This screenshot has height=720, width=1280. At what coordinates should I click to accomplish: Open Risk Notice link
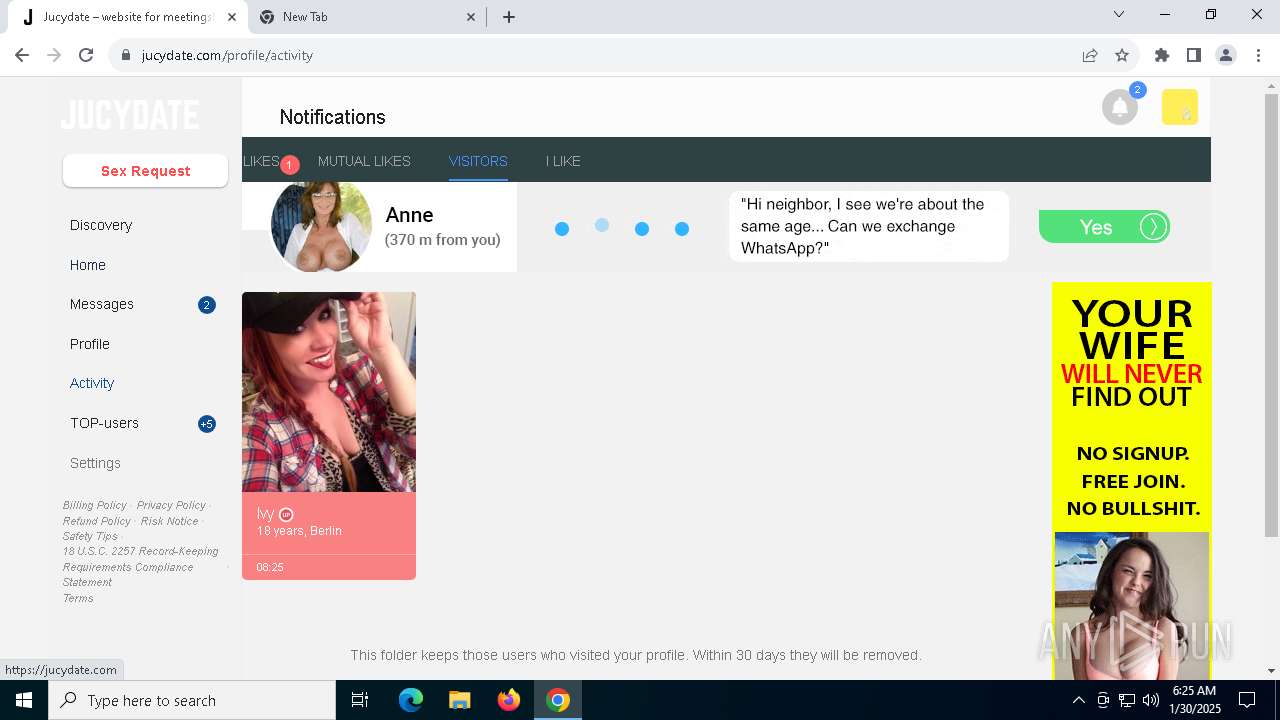(x=169, y=521)
